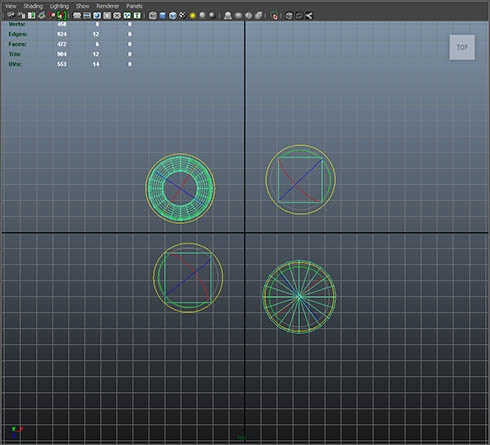Click the TOP view cube
This screenshot has height=445, width=490.
coord(462,47)
